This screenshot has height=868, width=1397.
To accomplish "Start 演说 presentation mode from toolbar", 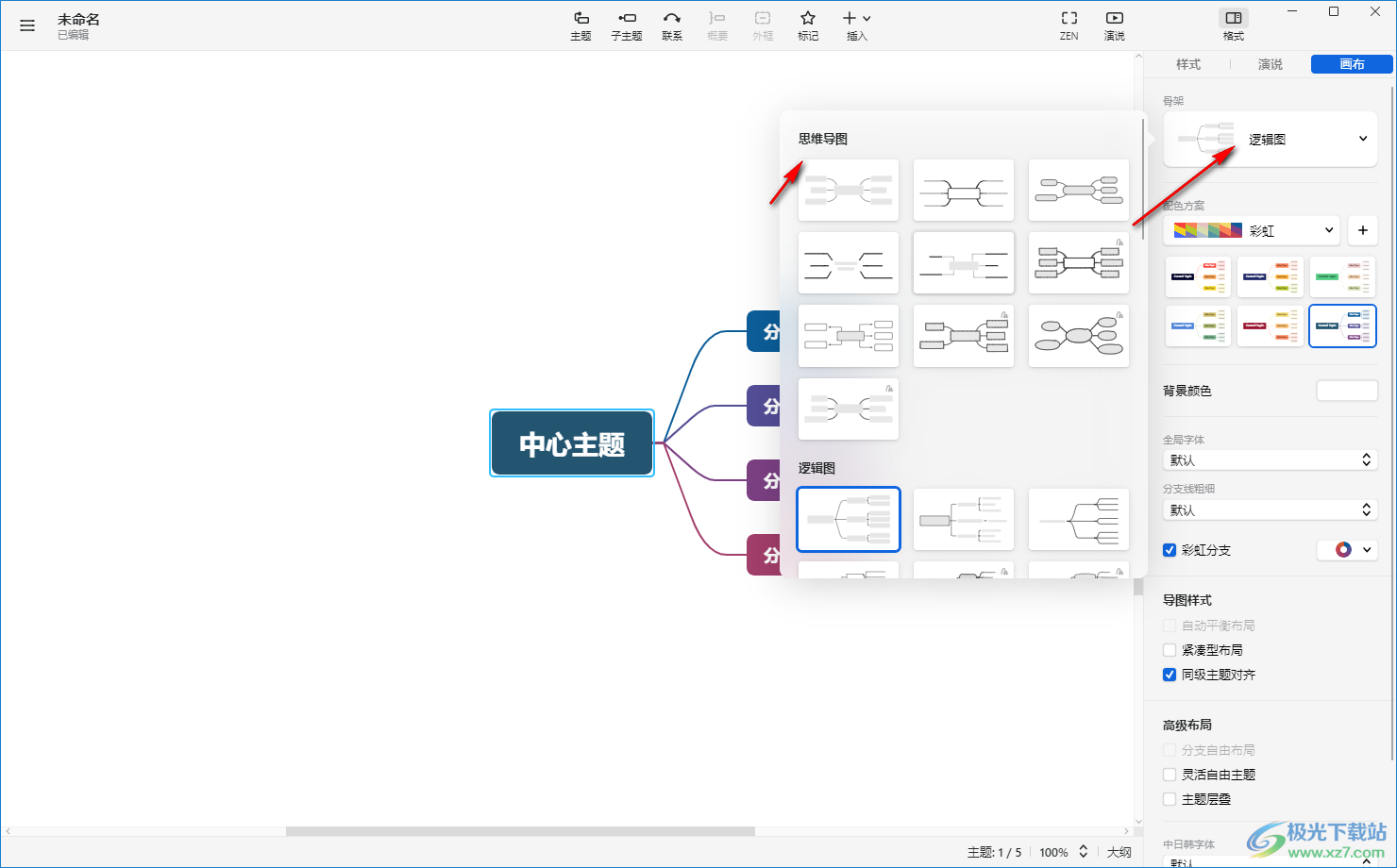I will coord(1115,25).
